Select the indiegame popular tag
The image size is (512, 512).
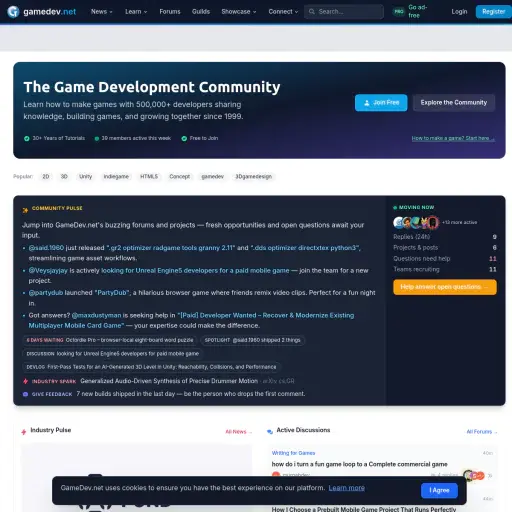tap(116, 177)
